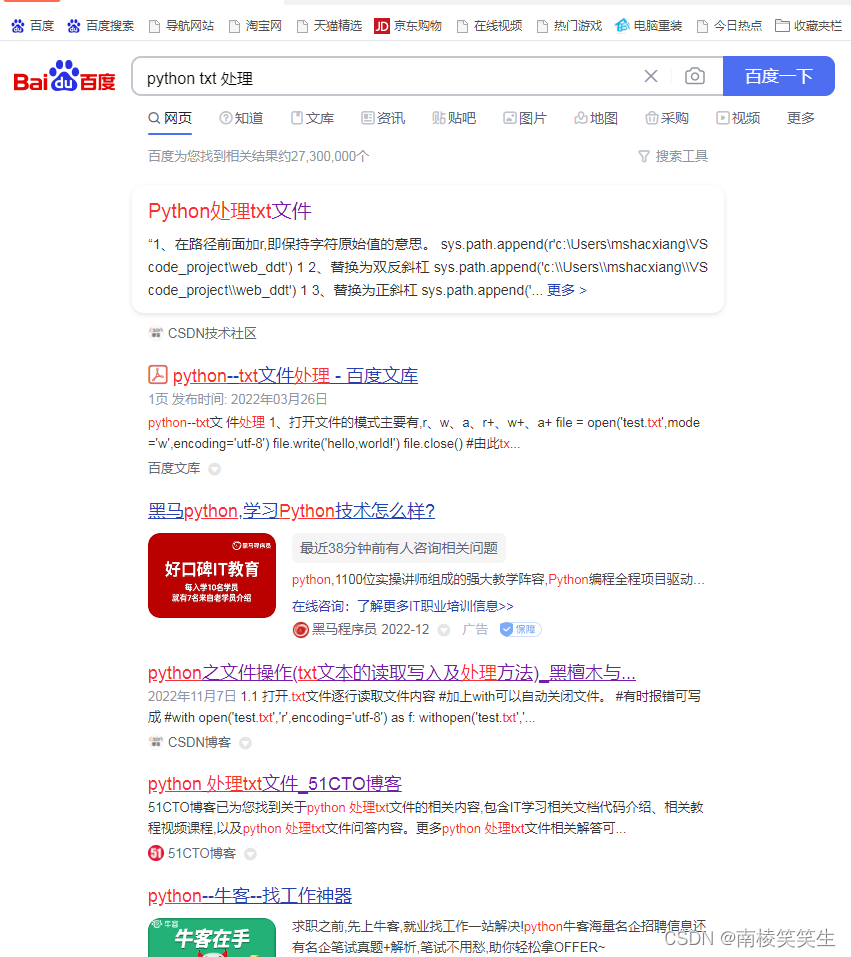Viewport: 851px width, 957px height.
Task: Focus the search input field
Action: point(391,78)
